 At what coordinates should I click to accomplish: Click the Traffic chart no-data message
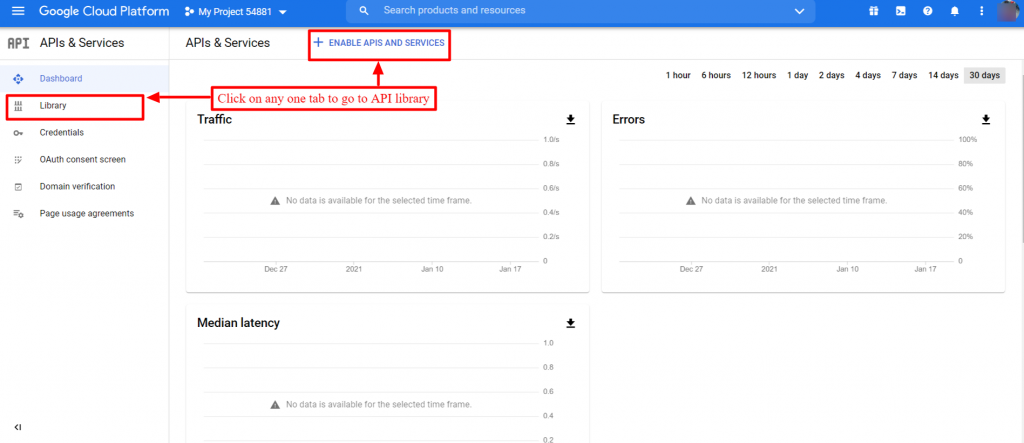click(379, 201)
